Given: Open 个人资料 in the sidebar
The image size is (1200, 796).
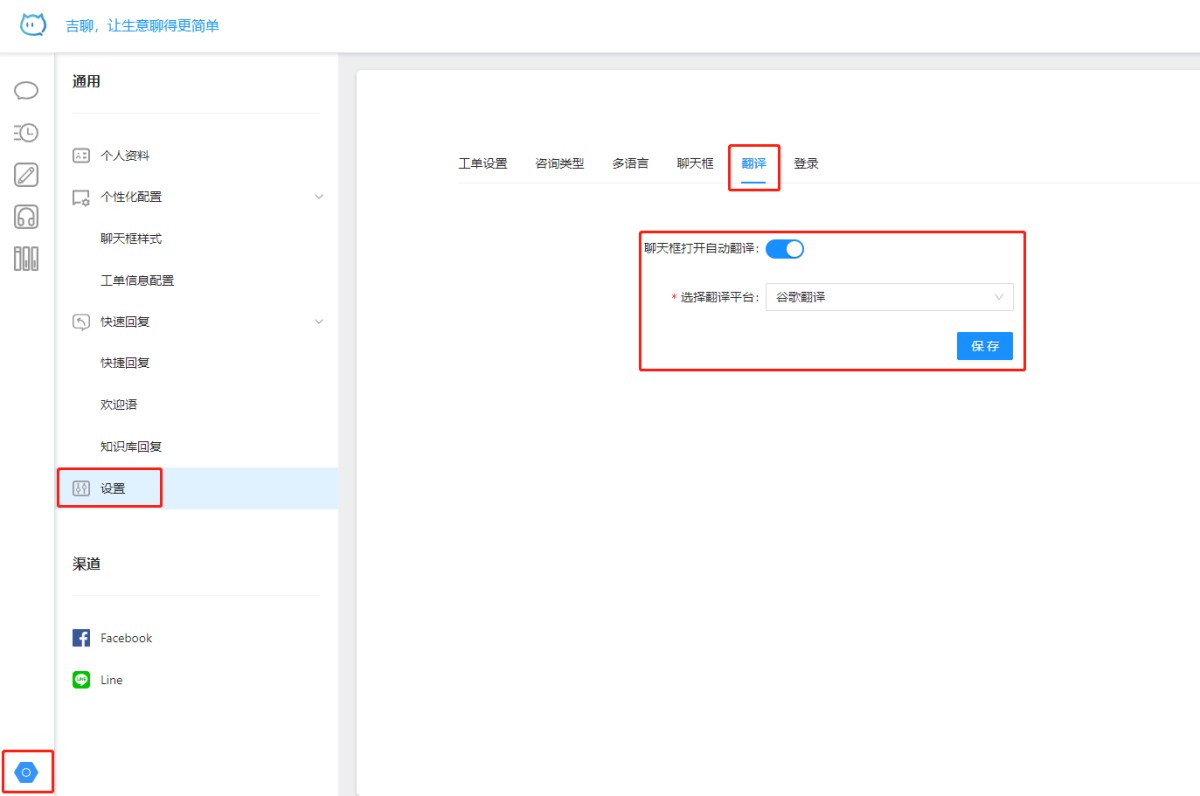Looking at the screenshot, I should tap(125, 156).
